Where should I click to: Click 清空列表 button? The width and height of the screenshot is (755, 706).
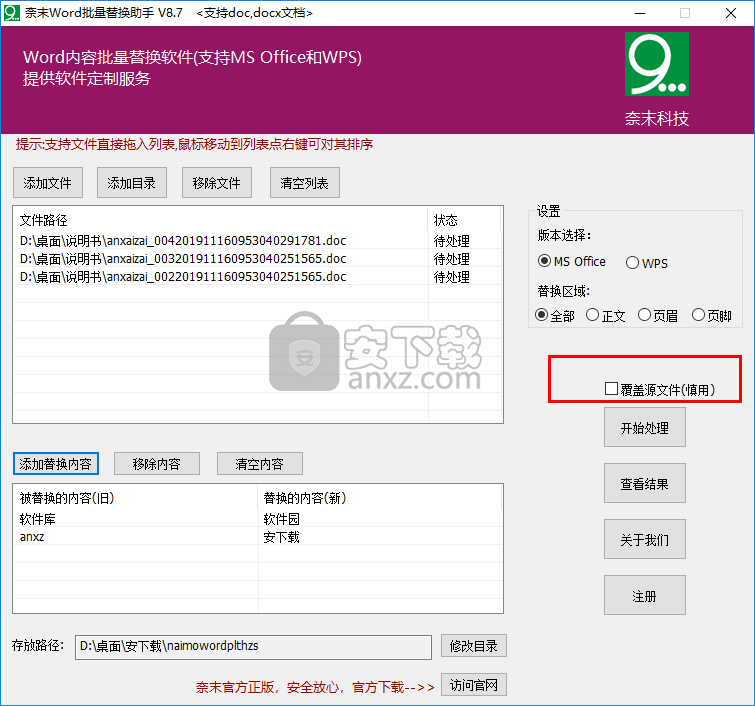305,183
